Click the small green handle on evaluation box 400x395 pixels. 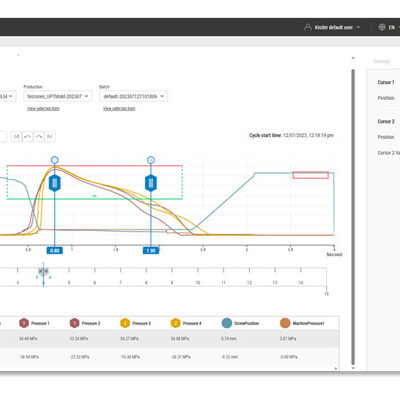click(95, 197)
